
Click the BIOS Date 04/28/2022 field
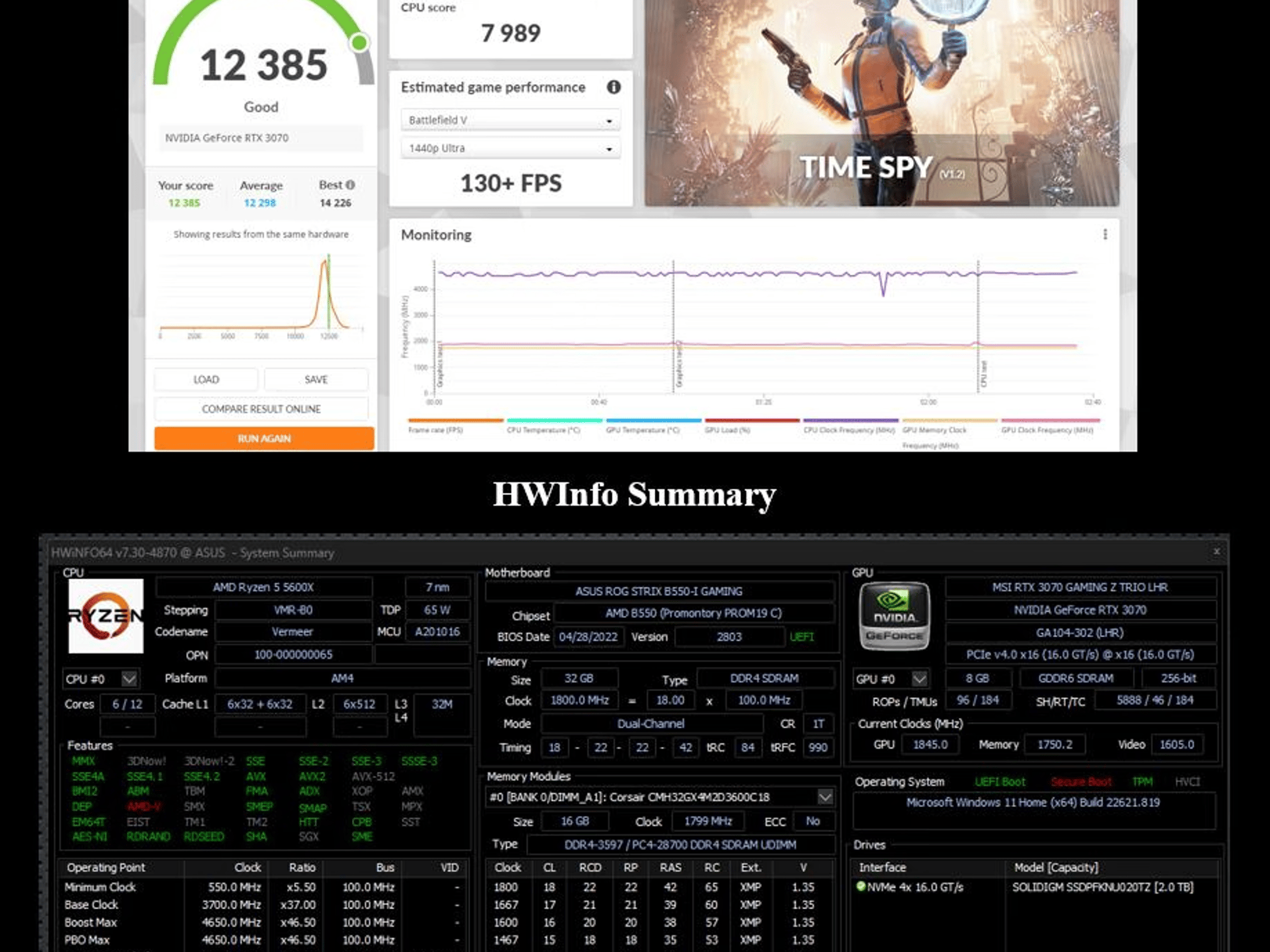tap(588, 637)
